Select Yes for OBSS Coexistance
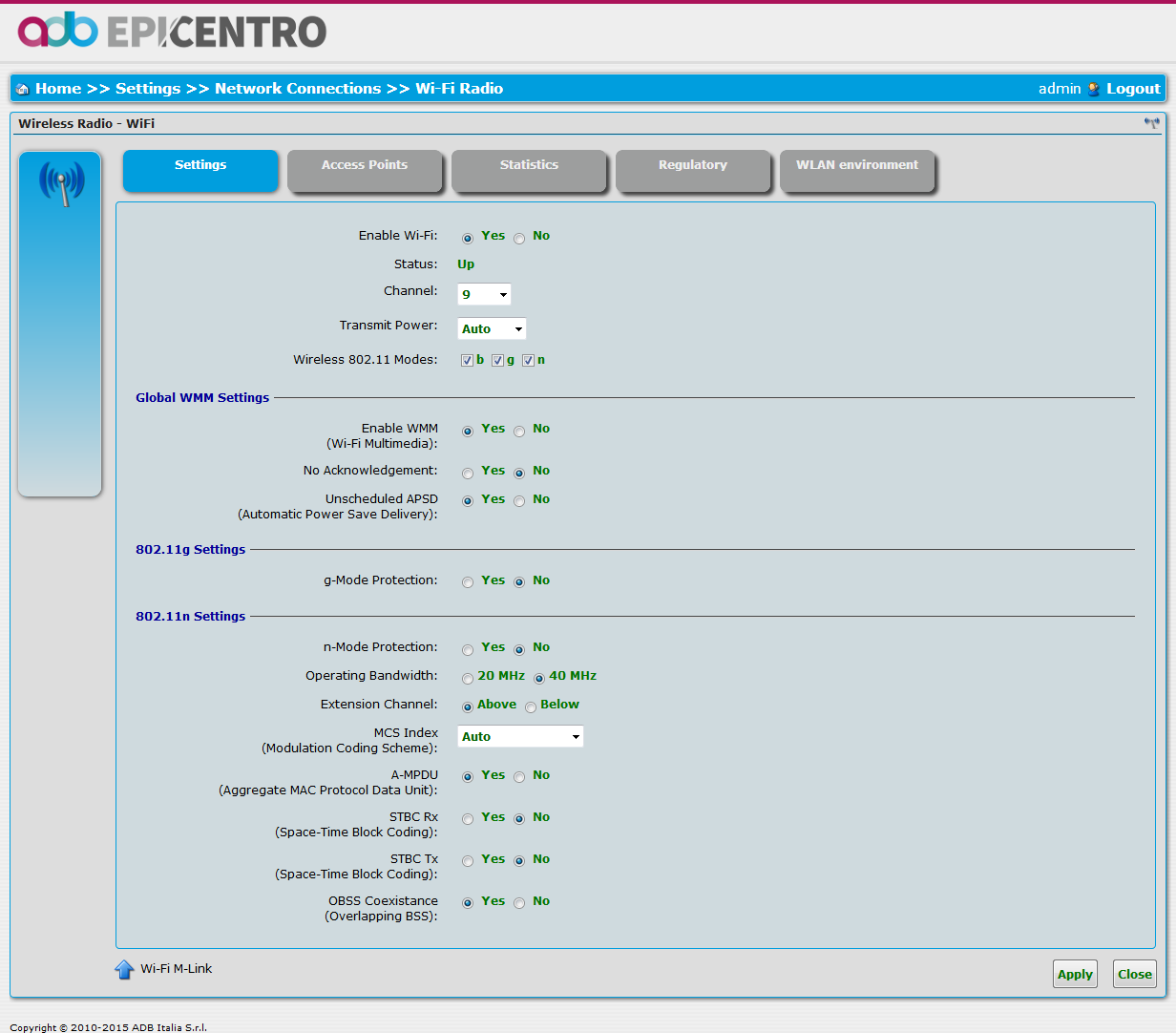1176x1033 pixels. pos(468,903)
